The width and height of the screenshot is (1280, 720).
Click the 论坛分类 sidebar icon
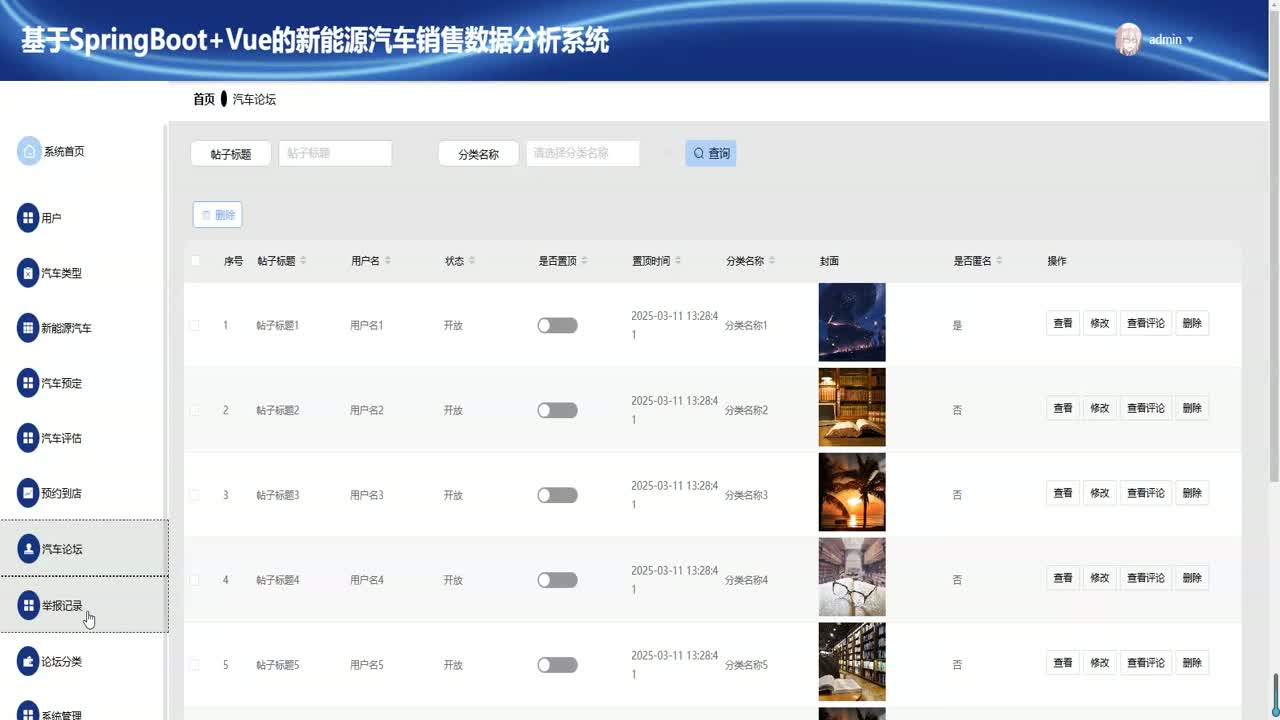click(x=28, y=661)
